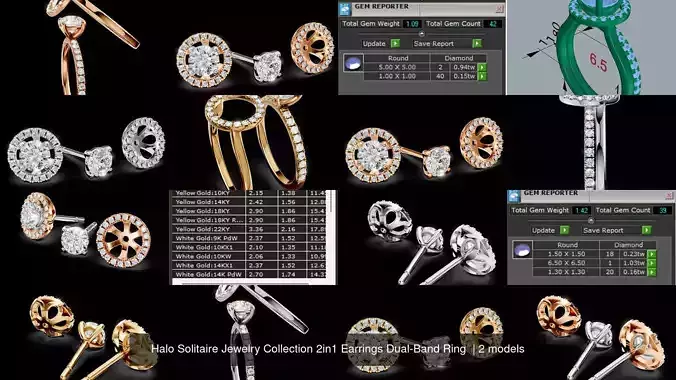
Task: Select the round gem preview icon in the 42-gem panel
Action: click(x=353, y=63)
